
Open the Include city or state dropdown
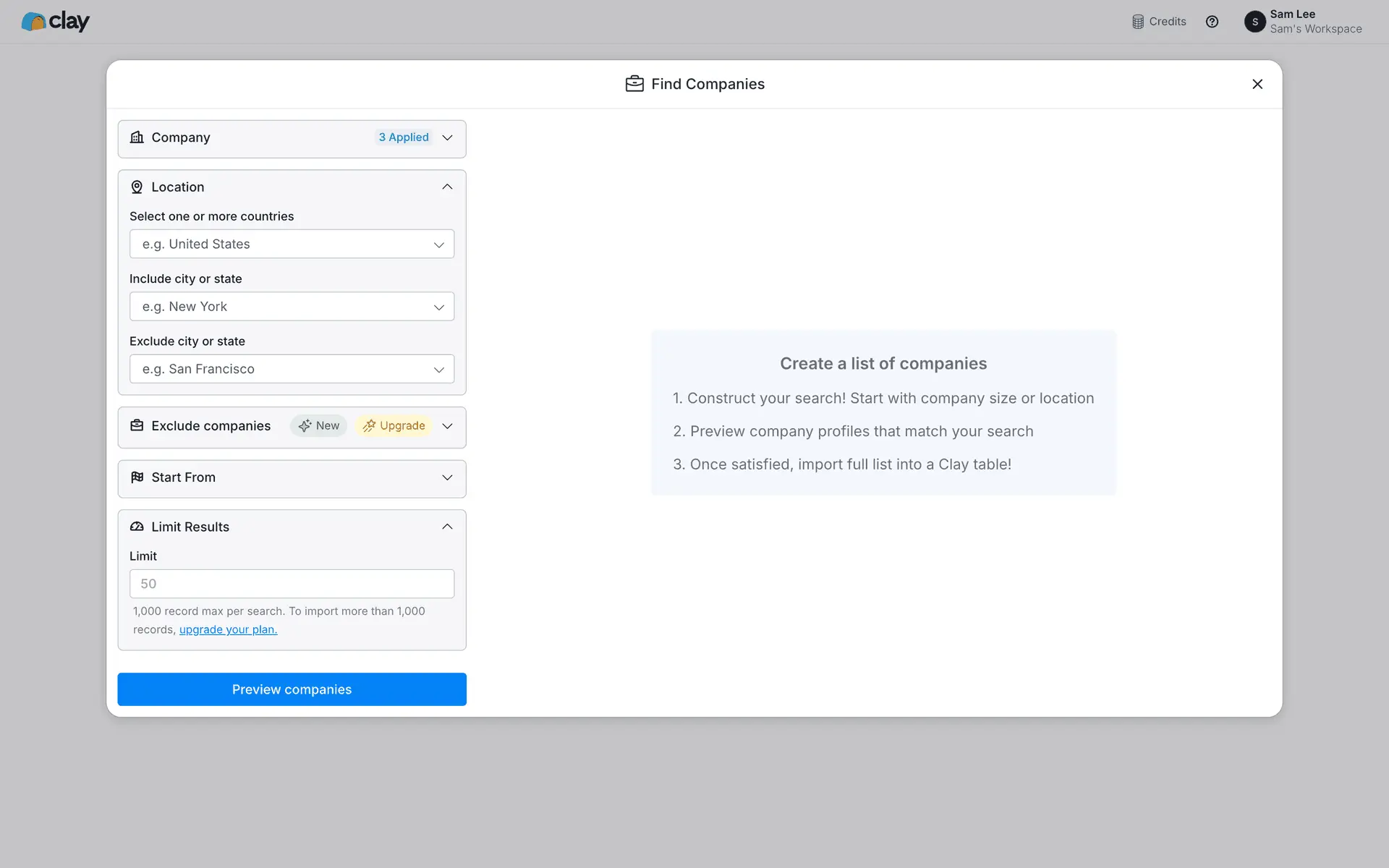coord(292,307)
